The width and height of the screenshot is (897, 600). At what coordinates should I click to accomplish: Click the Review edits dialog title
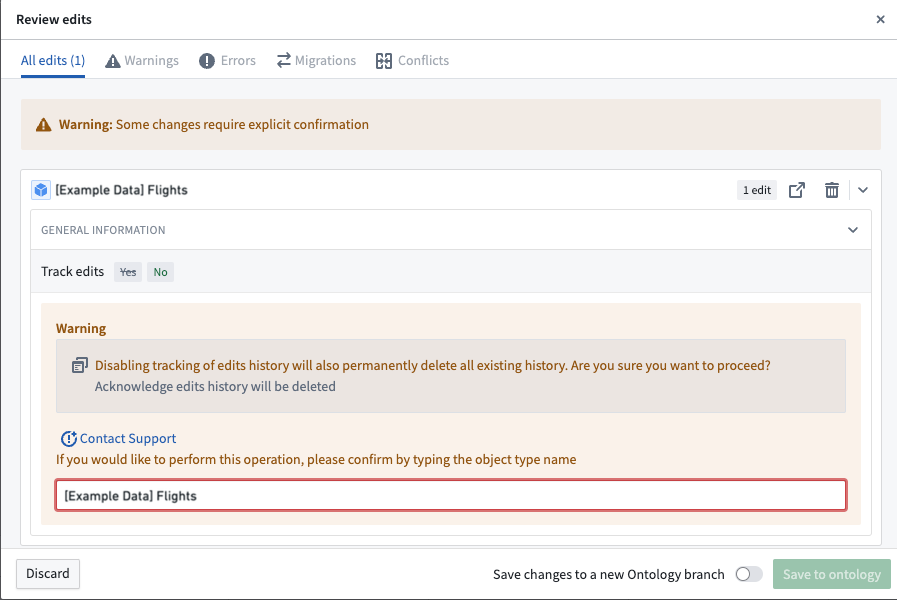pos(54,19)
